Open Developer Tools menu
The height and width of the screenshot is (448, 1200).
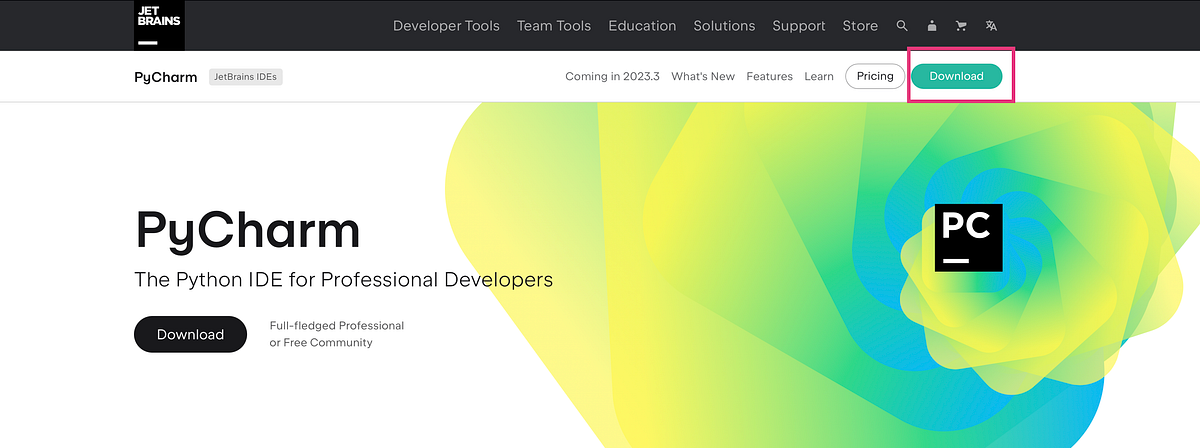coord(446,26)
